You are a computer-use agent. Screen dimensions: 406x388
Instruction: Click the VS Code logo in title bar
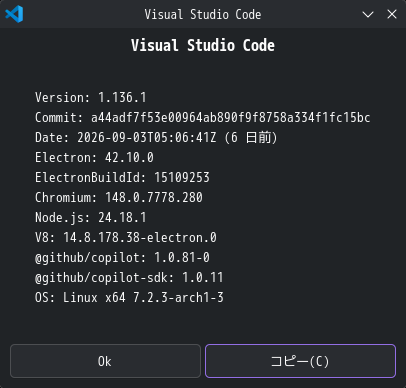tap(14, 14)
